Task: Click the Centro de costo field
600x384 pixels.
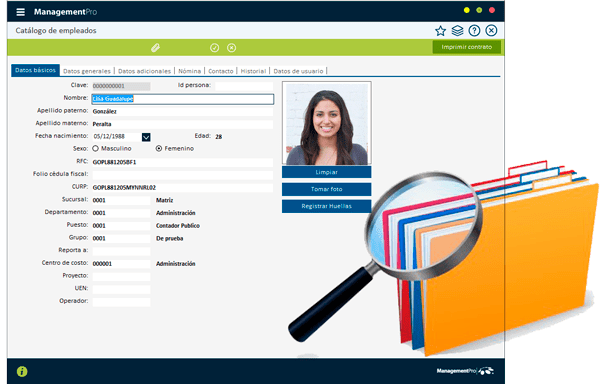Action: point(121,264)
